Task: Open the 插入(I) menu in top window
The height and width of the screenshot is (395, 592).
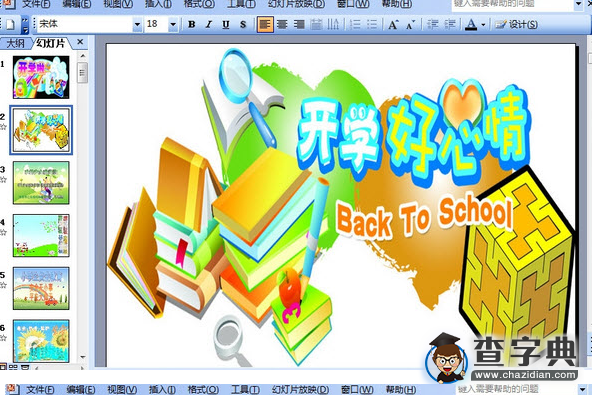Action: (159, 4)
